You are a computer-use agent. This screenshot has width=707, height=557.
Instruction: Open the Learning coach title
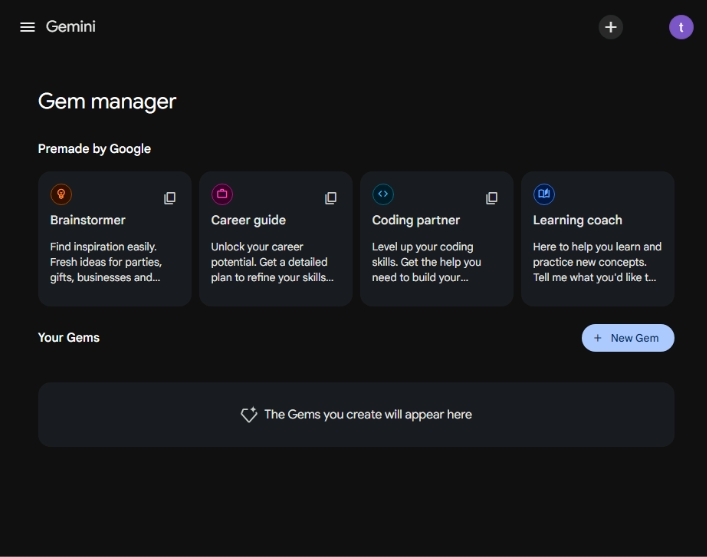[577, 220]
